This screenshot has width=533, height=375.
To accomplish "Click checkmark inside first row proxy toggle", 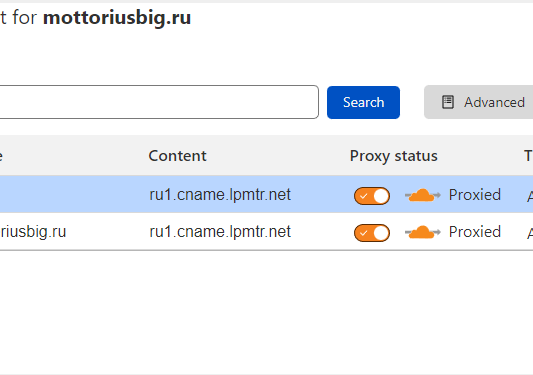I will tap(363, 197).
